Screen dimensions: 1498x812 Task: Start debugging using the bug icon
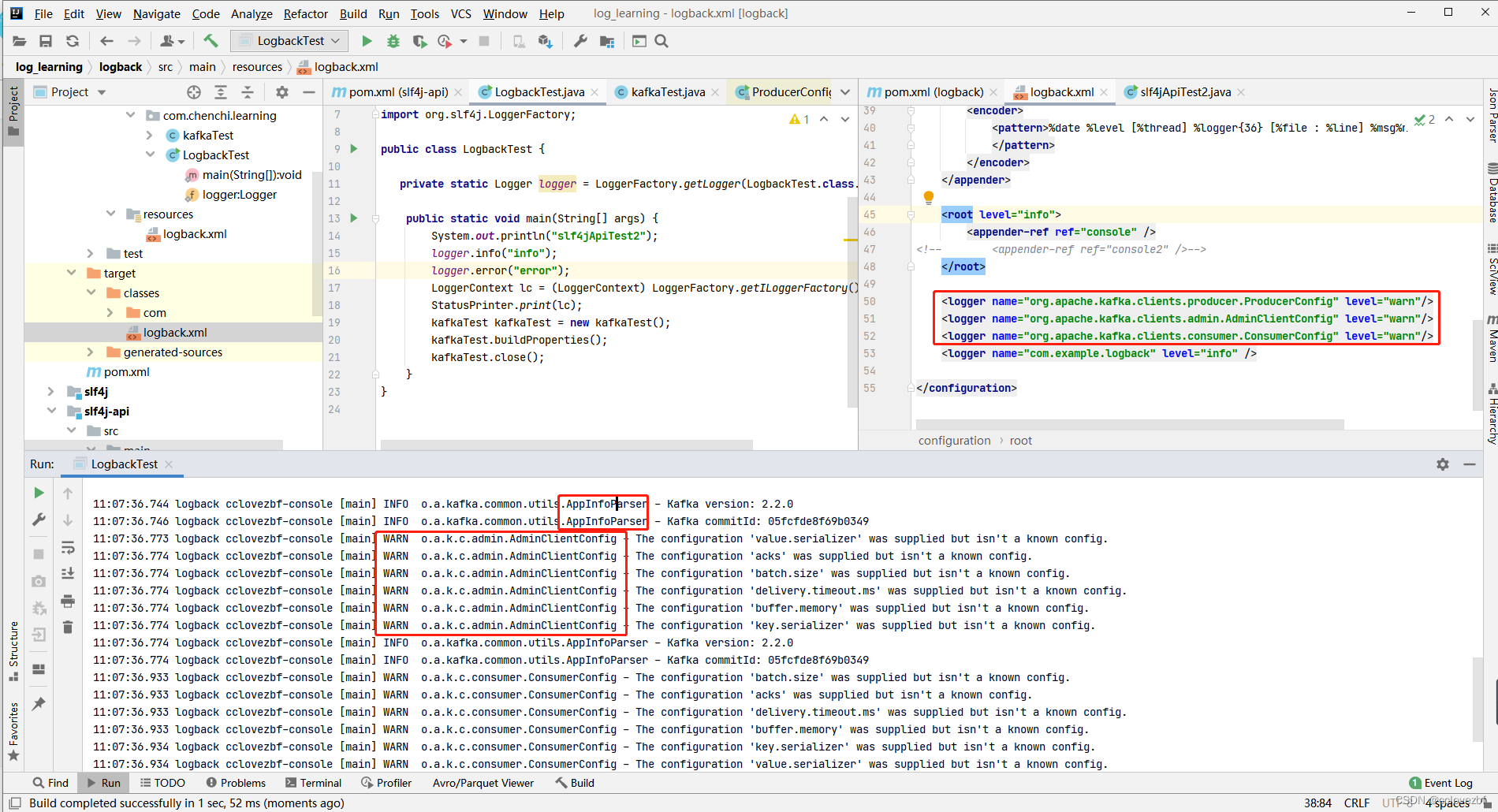[393, 40]
